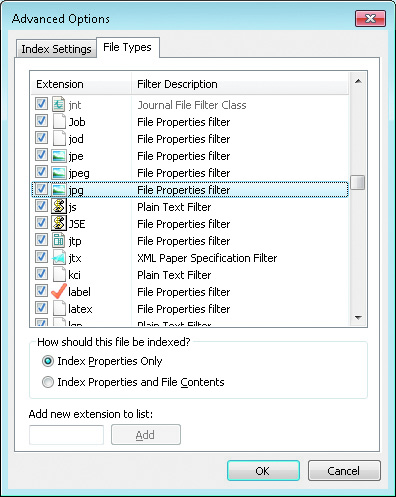The image size is (396, 497).
Task: Click the list scroll up arrow
Action: 358,81
